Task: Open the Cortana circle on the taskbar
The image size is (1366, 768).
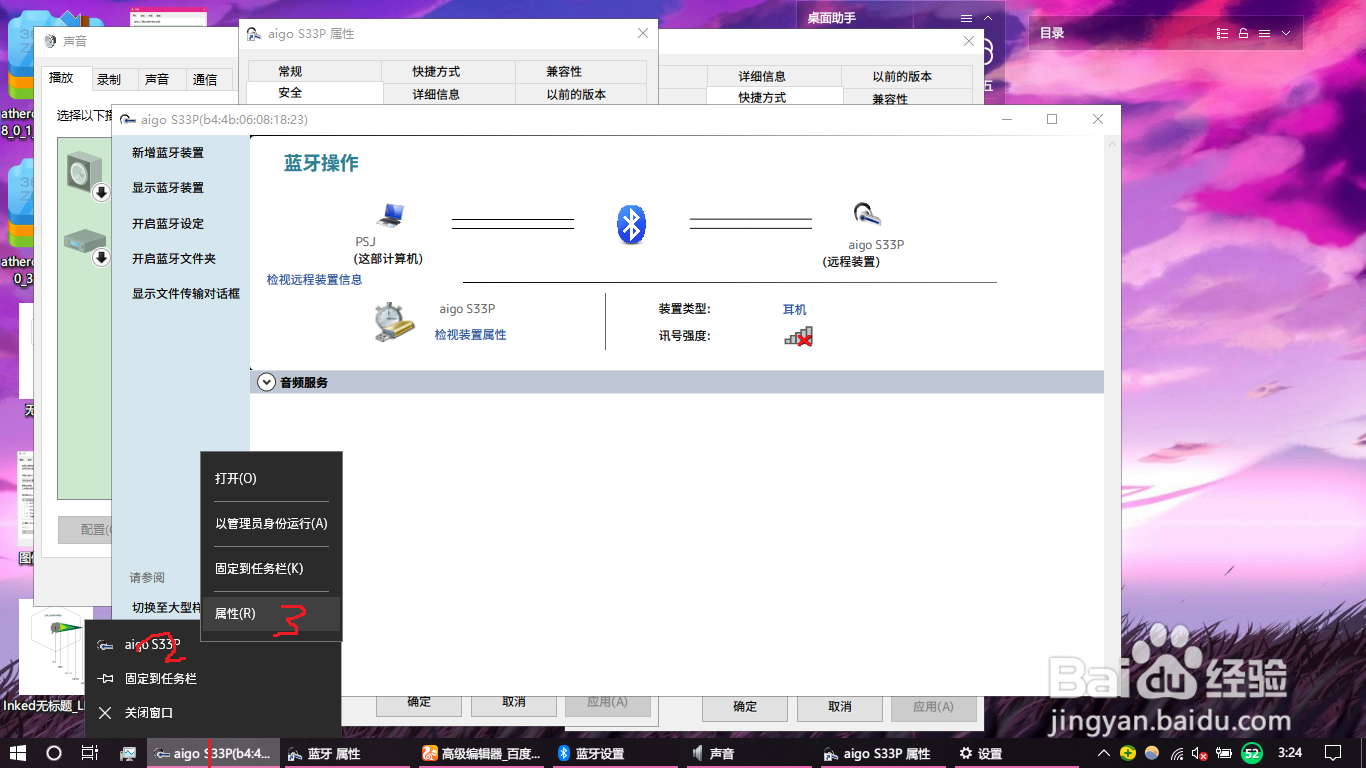Action: 54,753
